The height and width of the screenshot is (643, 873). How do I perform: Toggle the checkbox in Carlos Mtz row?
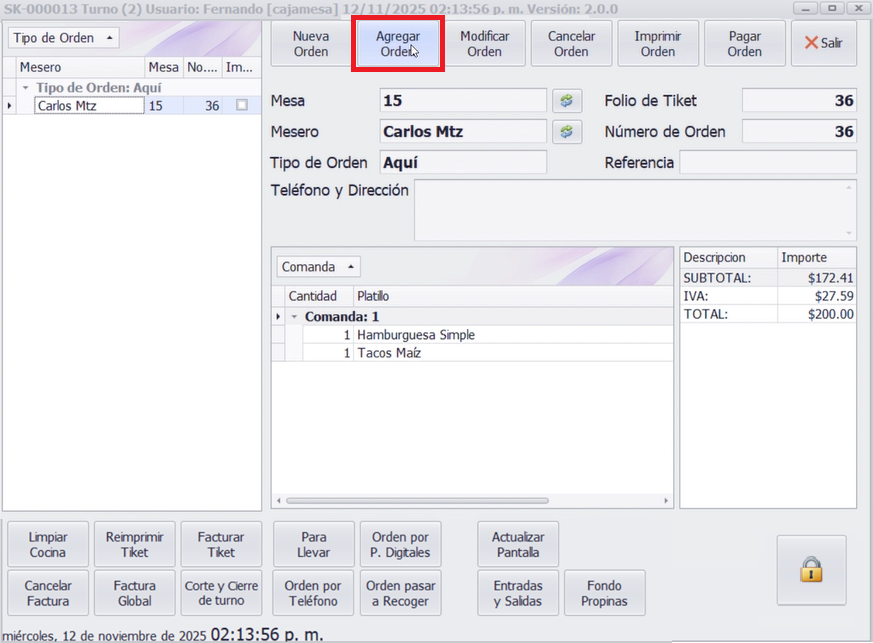pos(242,105)
